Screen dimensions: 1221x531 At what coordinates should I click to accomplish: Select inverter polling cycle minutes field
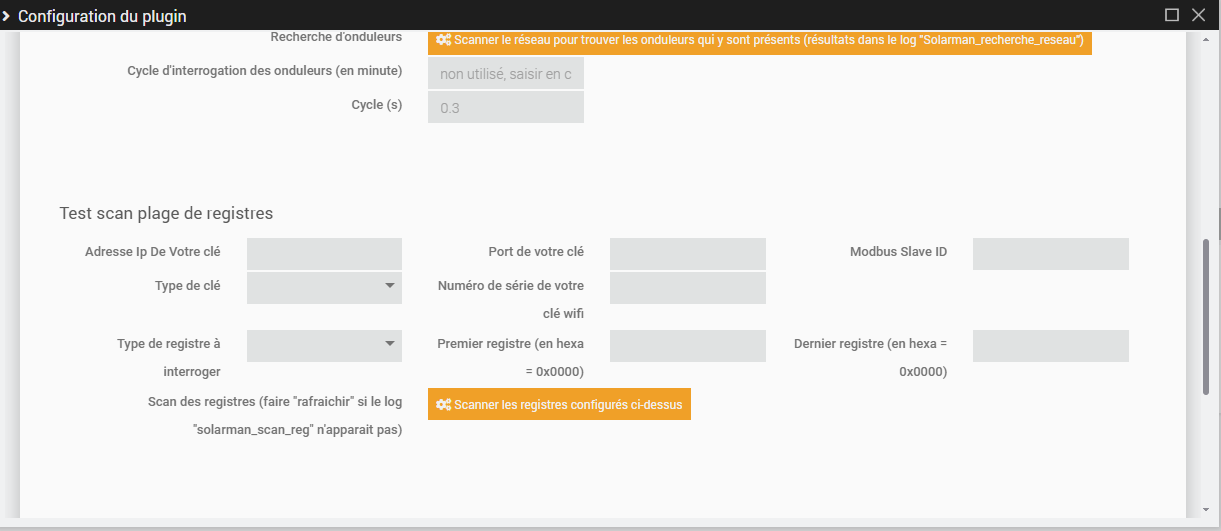coord(505,74)
